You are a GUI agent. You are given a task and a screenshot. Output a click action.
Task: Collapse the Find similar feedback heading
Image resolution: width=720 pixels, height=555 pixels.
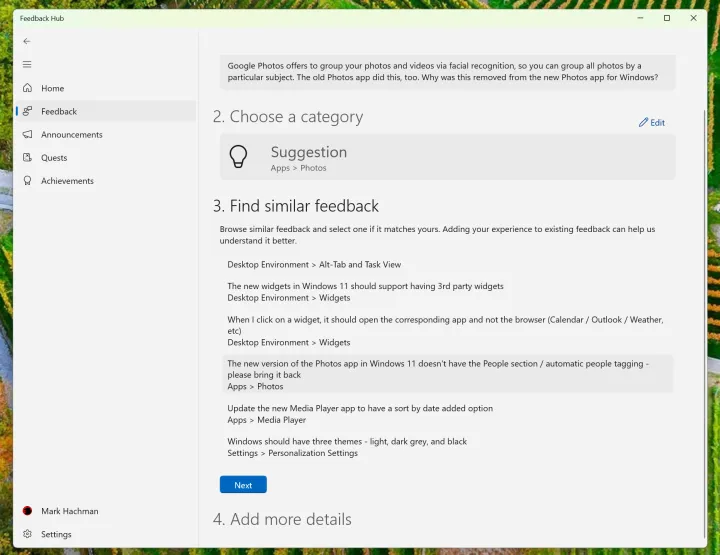[x=296, y=206]
